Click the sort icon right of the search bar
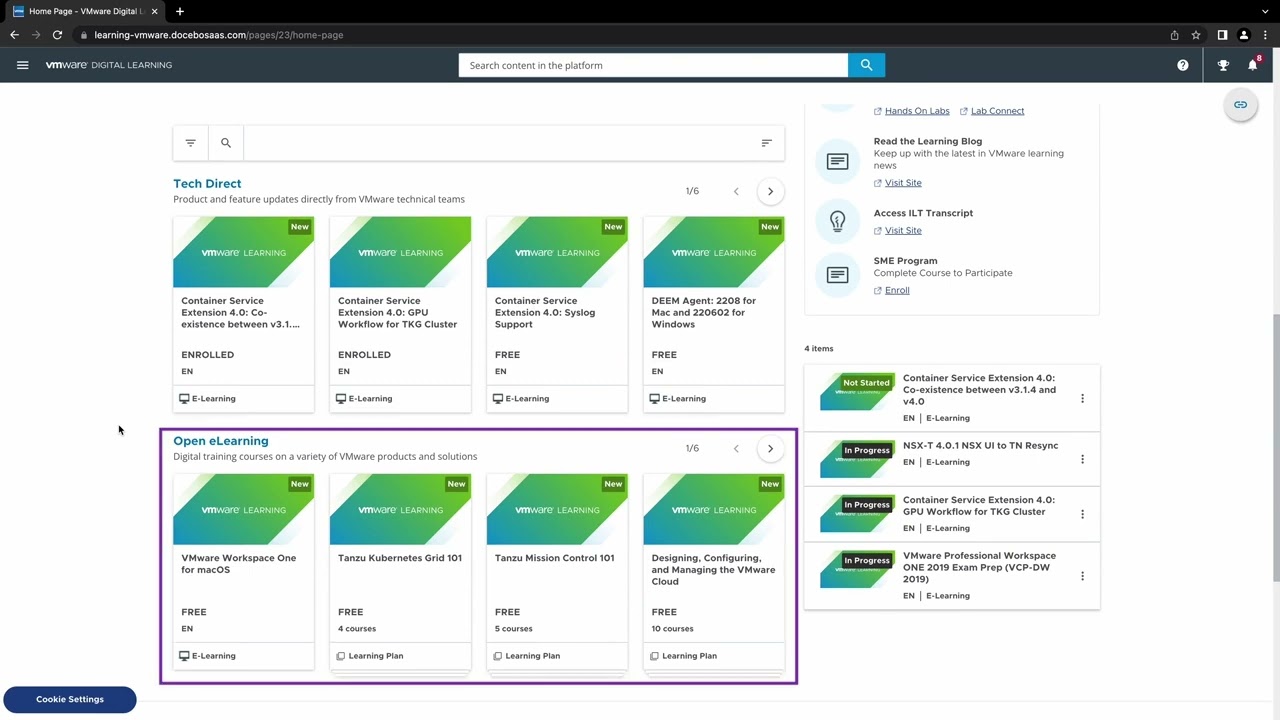 click(766, 142)
